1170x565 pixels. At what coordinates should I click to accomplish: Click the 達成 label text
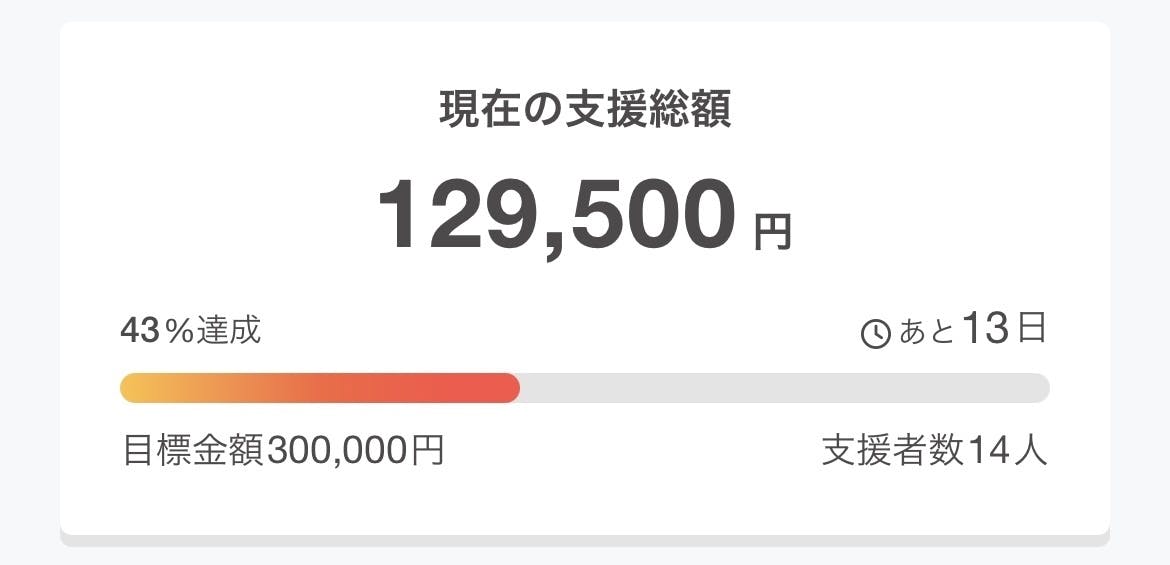click(229, 330)
